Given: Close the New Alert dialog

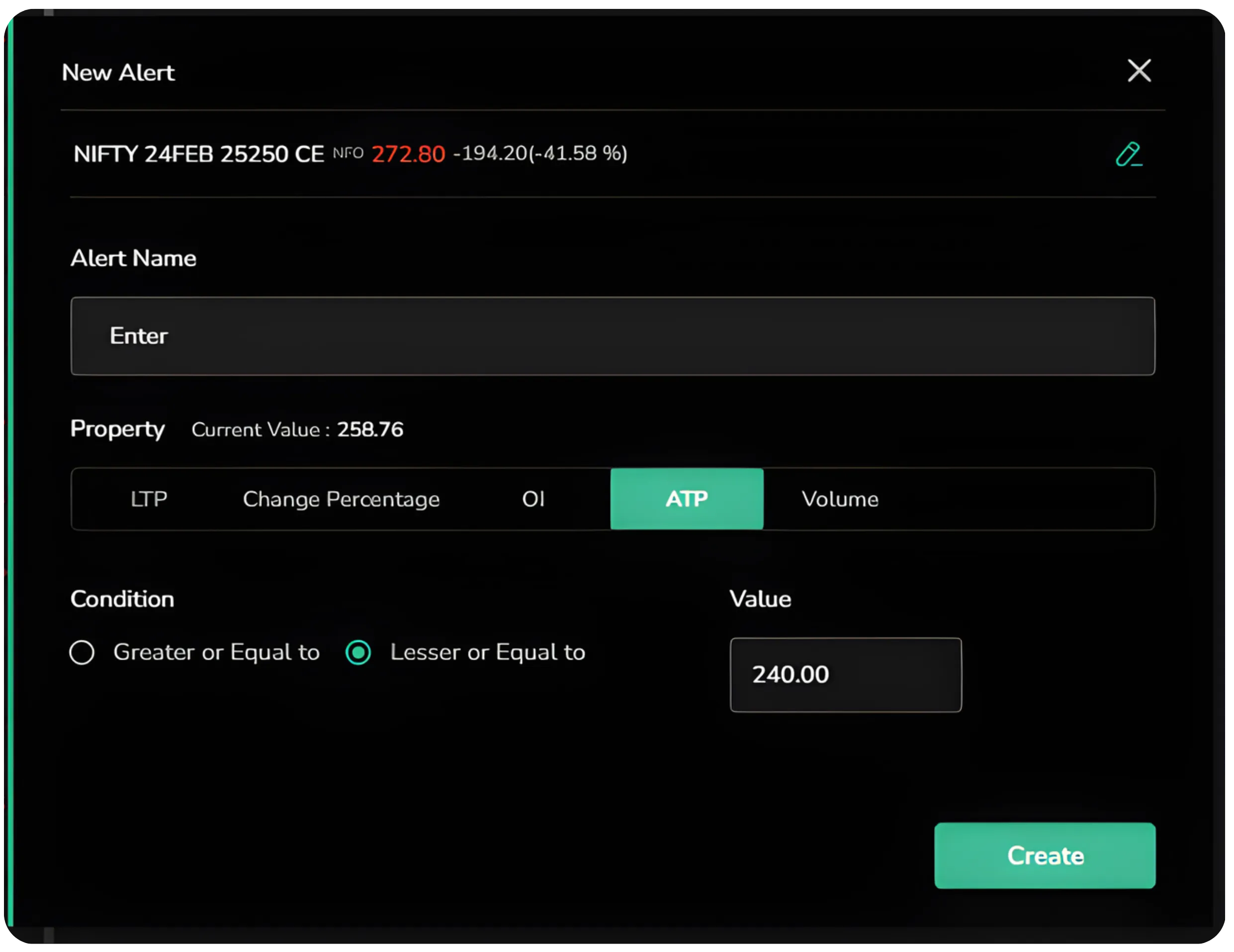Looking at the screenshot, I should [1139, 71].
